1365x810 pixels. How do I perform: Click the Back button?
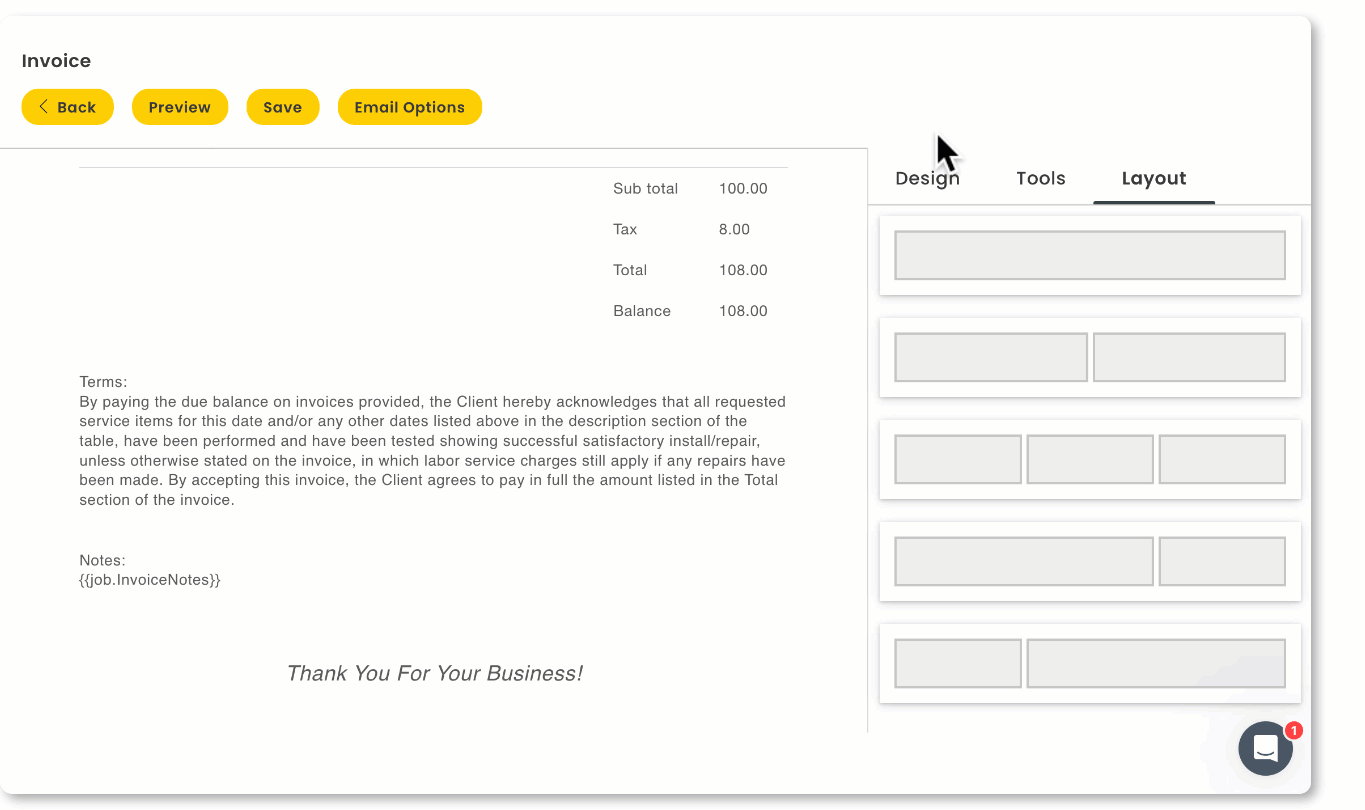tap(67, 107)
